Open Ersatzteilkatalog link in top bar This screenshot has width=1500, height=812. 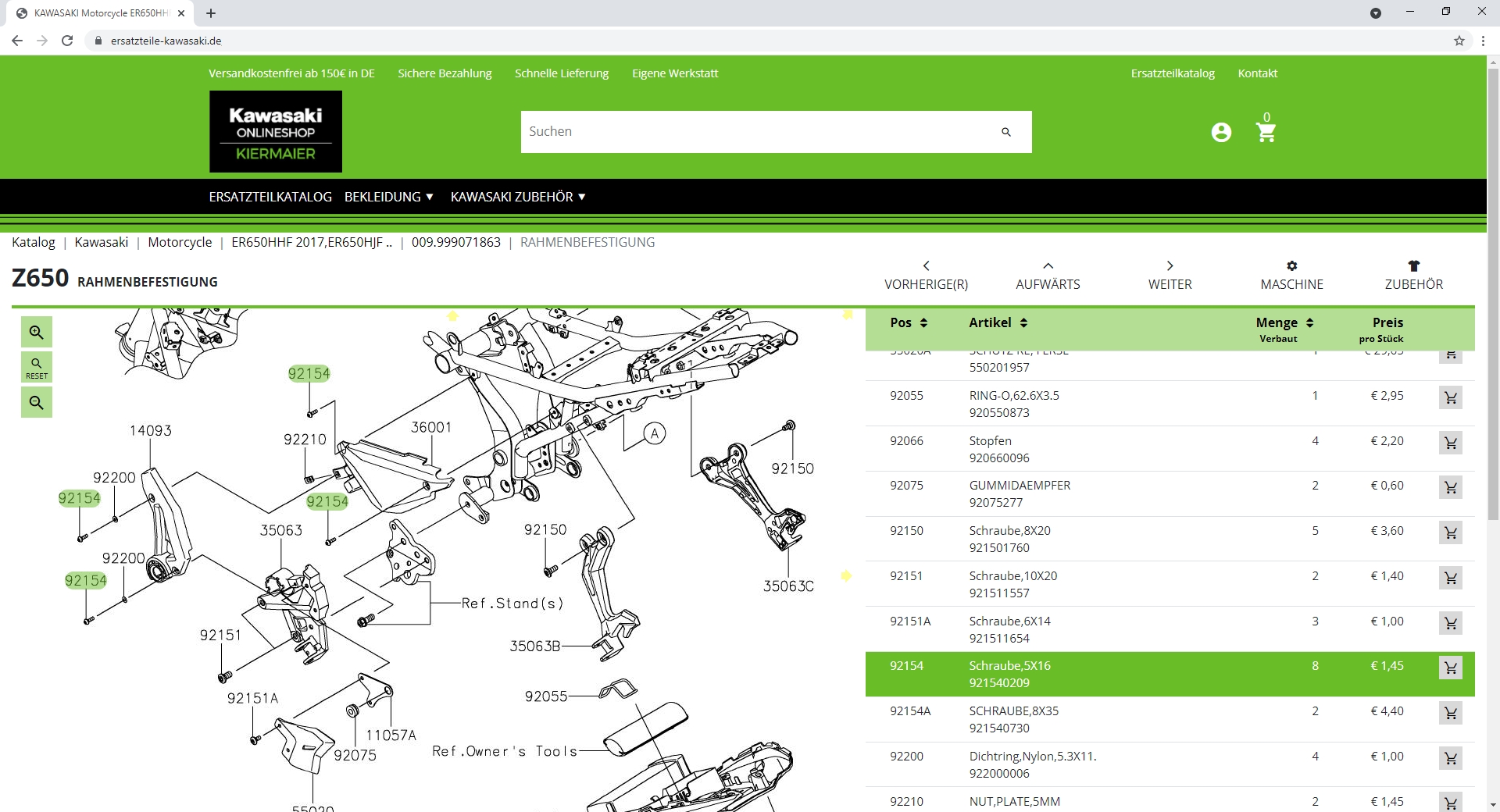click(1173, 73)
